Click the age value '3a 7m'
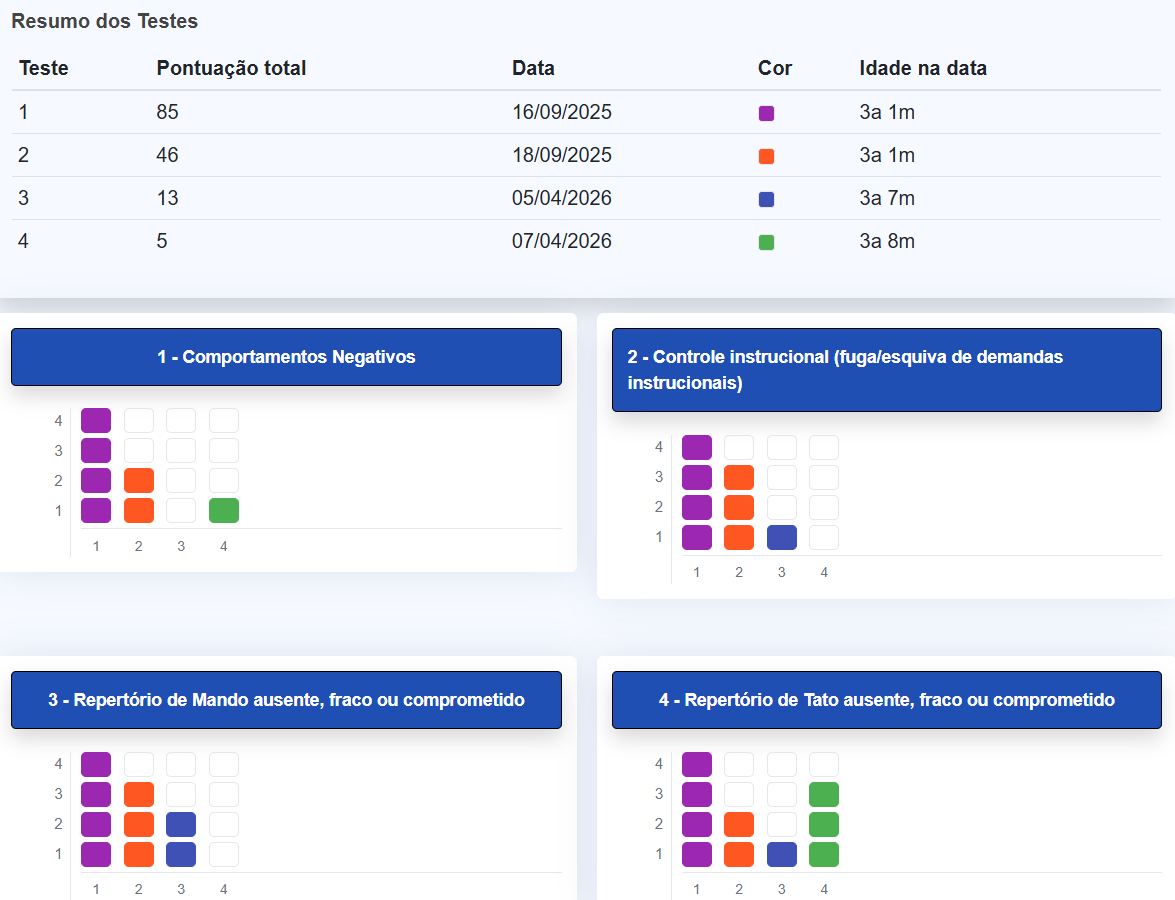 pyautogui.click(x=886, y=198)
